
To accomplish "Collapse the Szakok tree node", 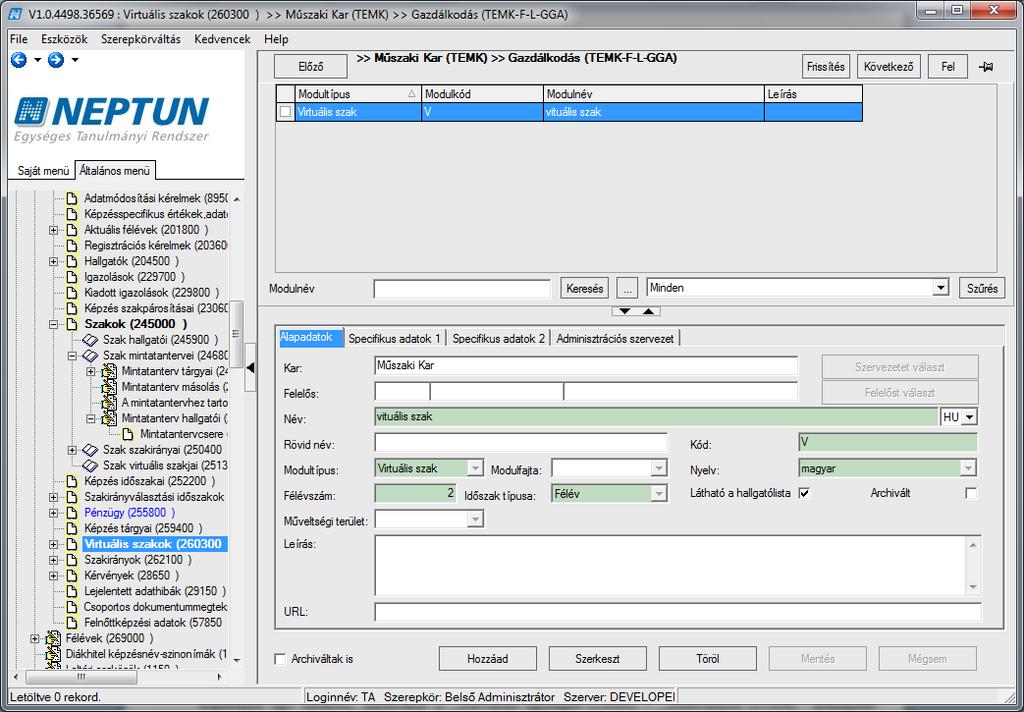I will pyautogui.click(x=54, y=324).
